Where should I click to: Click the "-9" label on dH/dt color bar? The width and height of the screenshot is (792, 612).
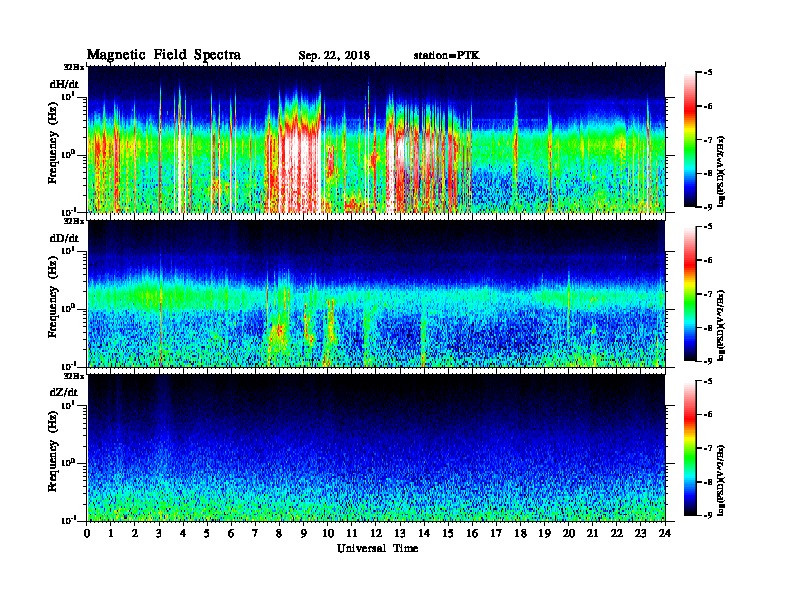click(708, 207)
